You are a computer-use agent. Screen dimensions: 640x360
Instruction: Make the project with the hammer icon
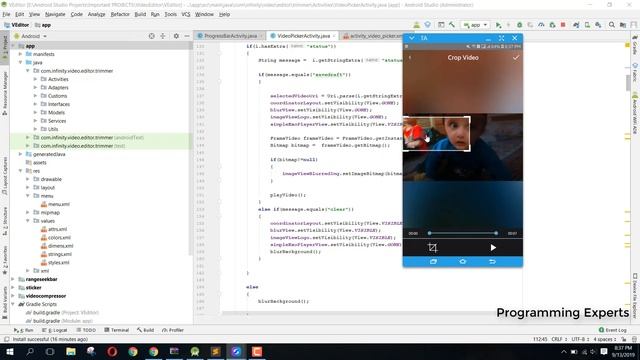tap(452, 25)
